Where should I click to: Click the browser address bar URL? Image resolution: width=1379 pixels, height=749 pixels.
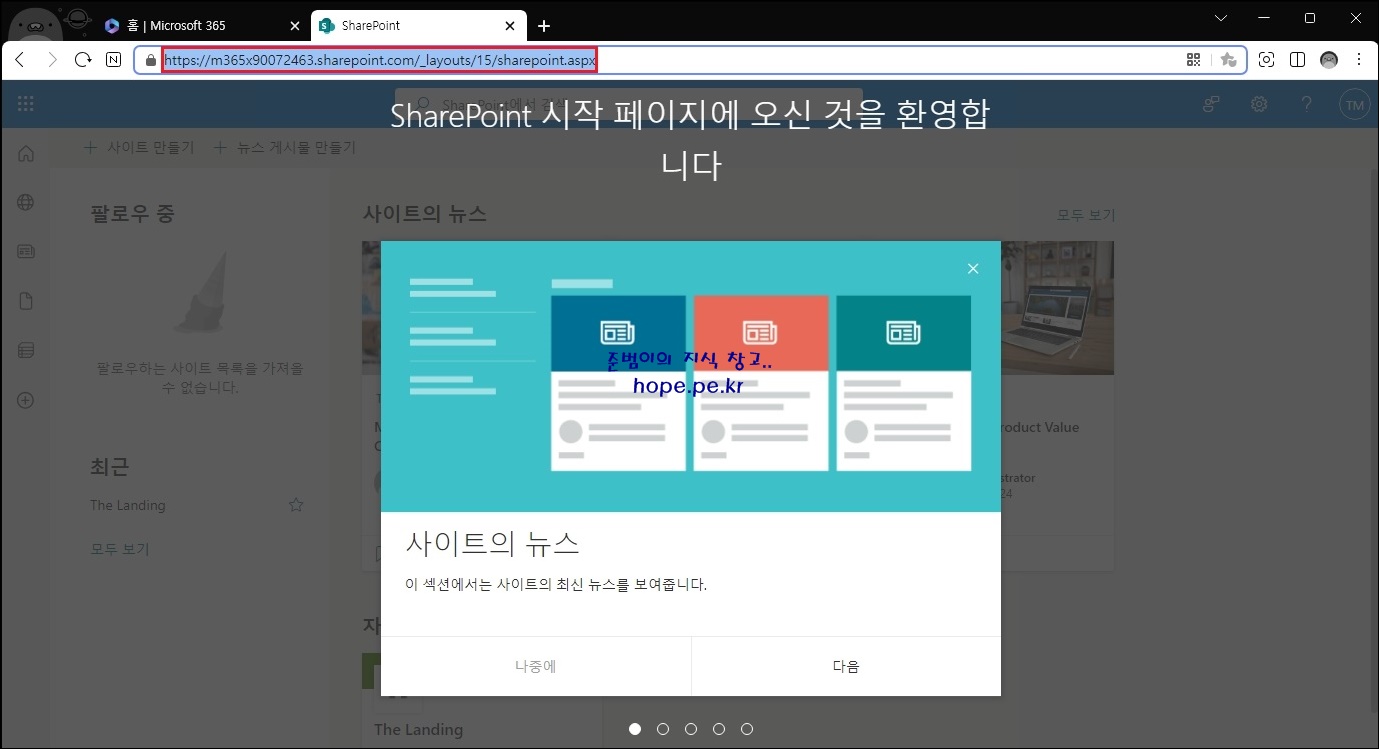[380, 60]
